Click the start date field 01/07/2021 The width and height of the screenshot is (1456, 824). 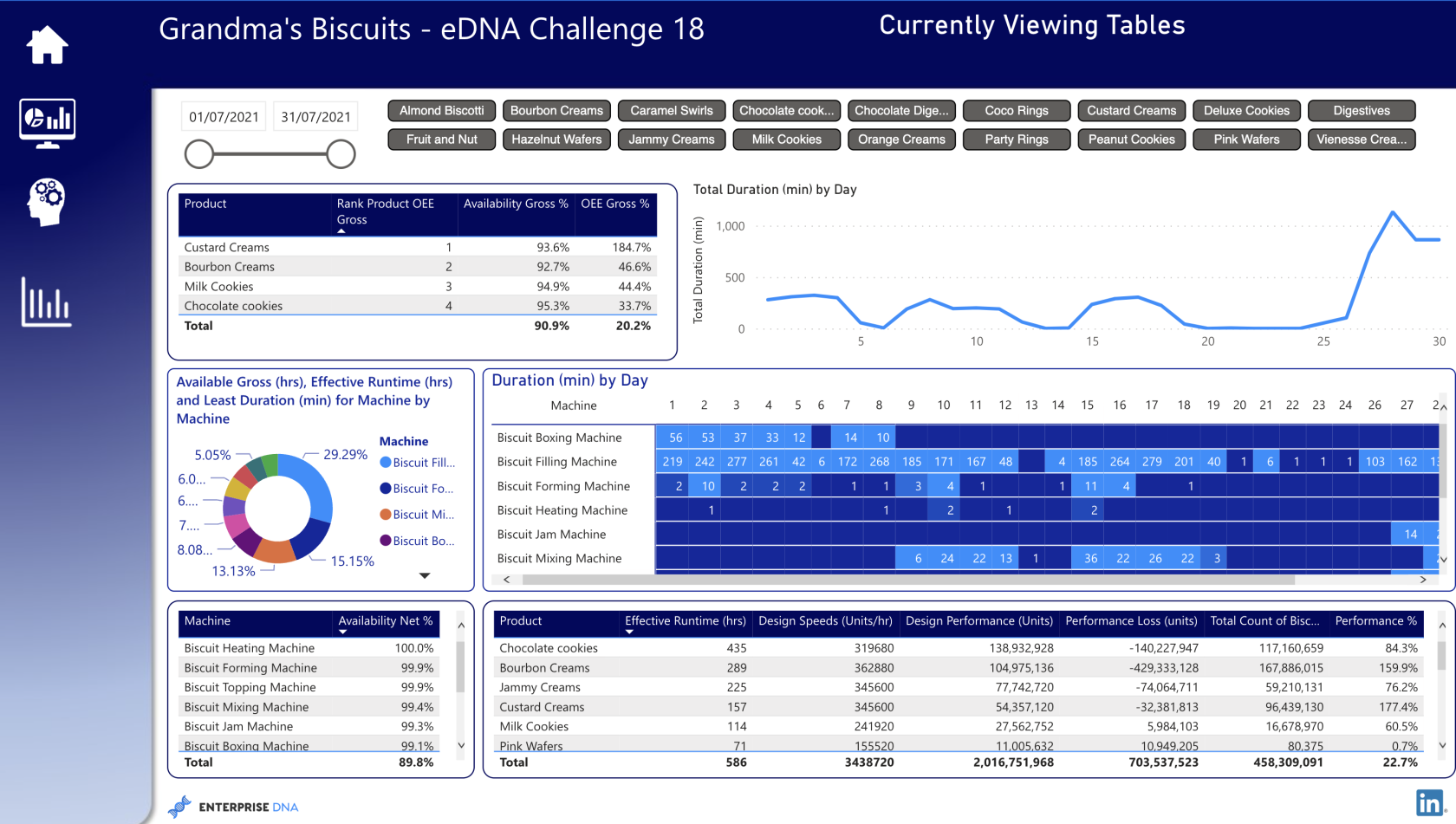(x=224, y=117)
